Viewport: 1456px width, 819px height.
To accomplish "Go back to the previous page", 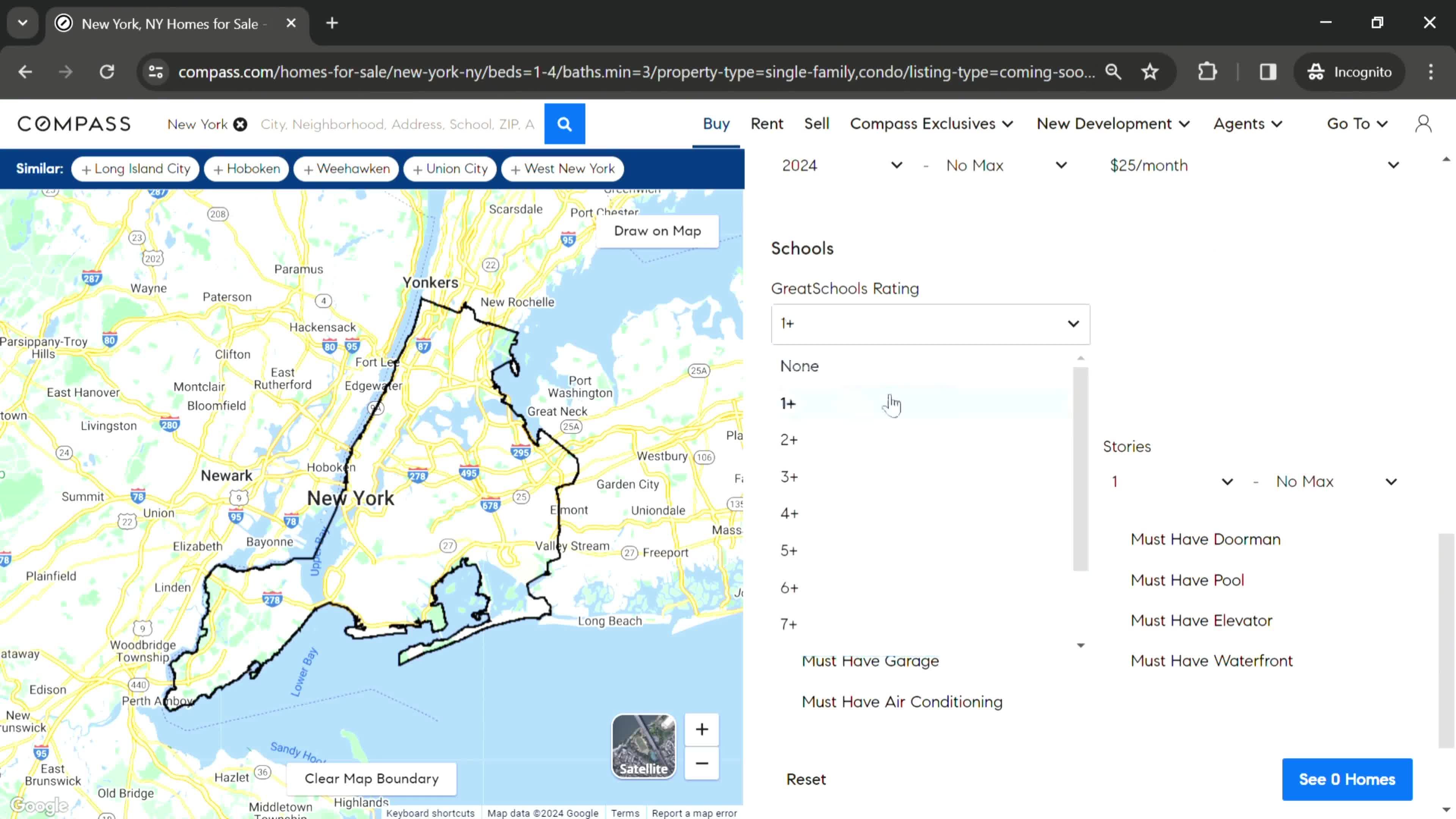I will coord(25,72).
